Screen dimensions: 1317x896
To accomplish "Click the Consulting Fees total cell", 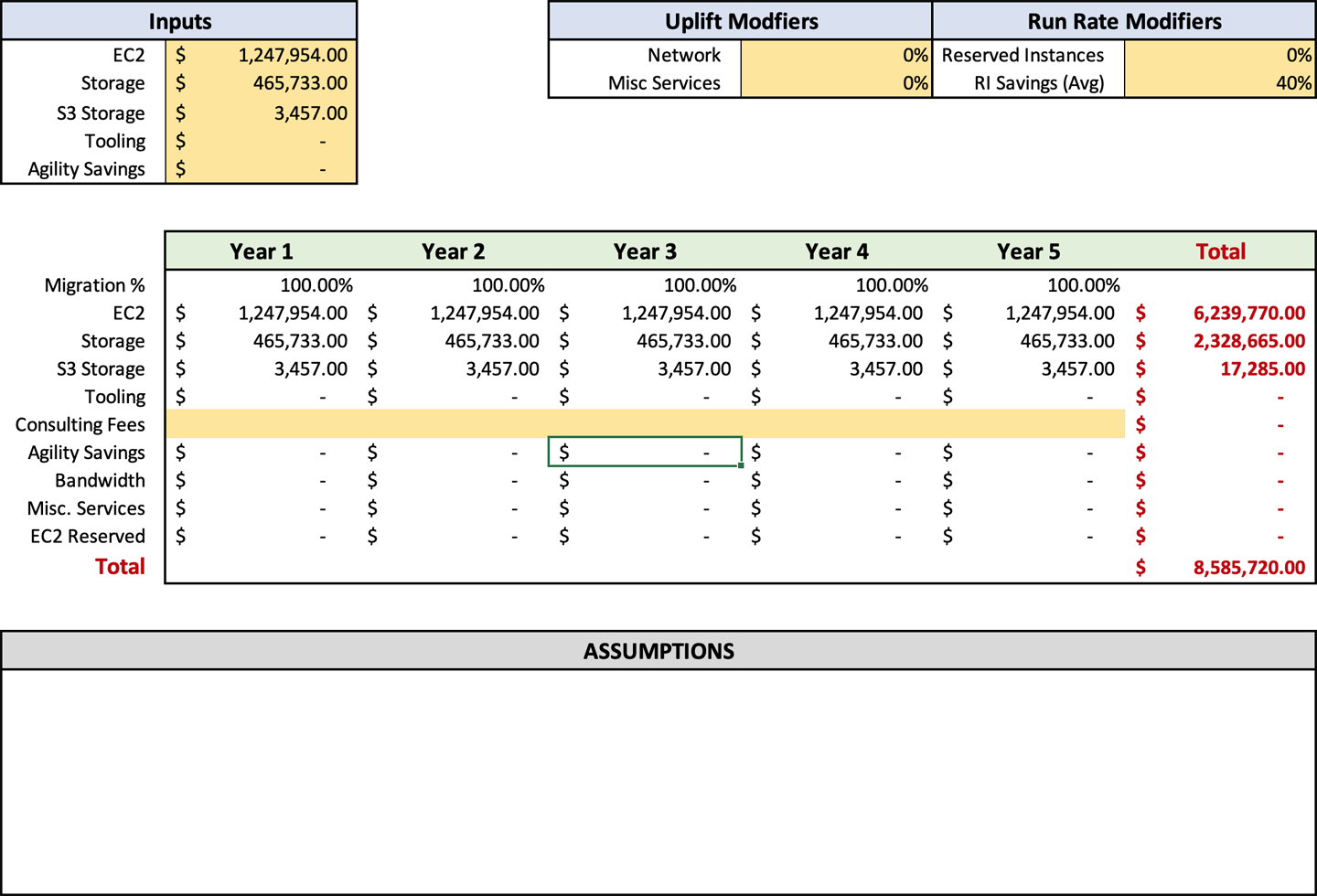I will pyautogui.click(x=1221, y=424).
